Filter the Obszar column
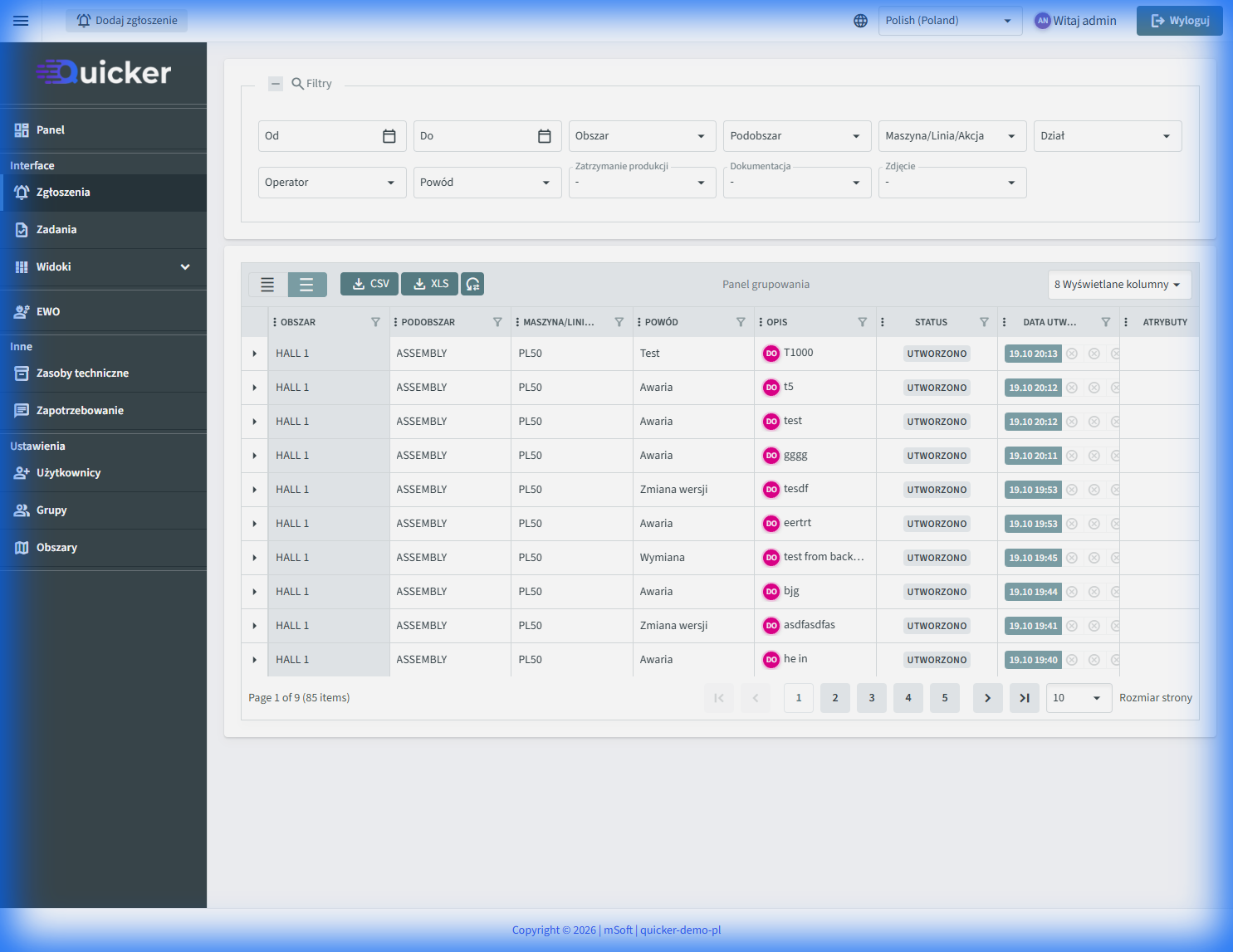1233x952 pixels. (375, 322)
